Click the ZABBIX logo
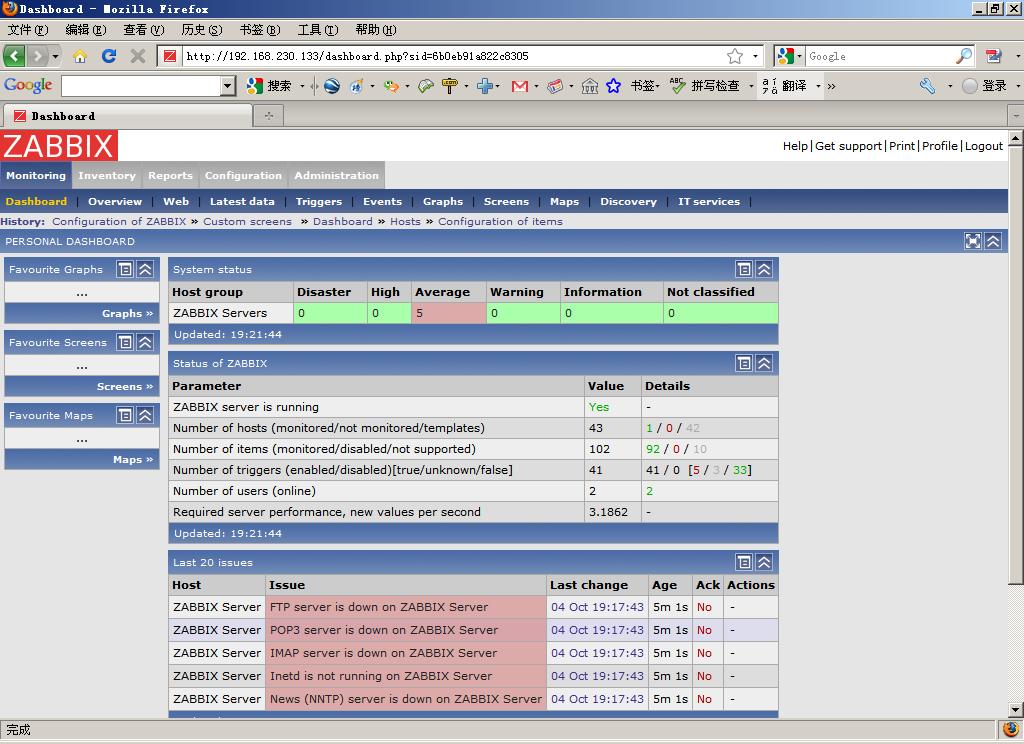 coord(59,145)
